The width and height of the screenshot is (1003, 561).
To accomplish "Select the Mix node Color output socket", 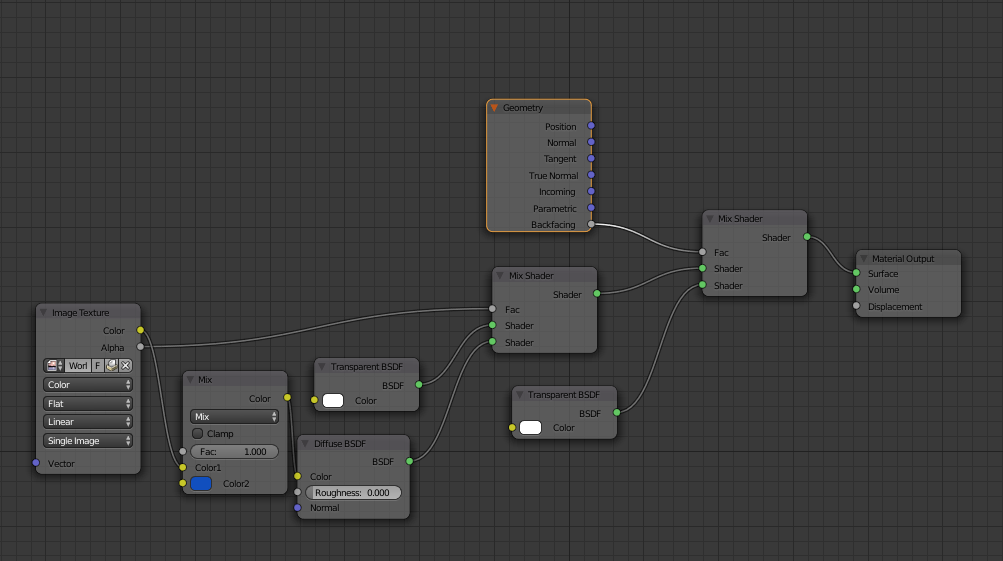I will point(287,398).
